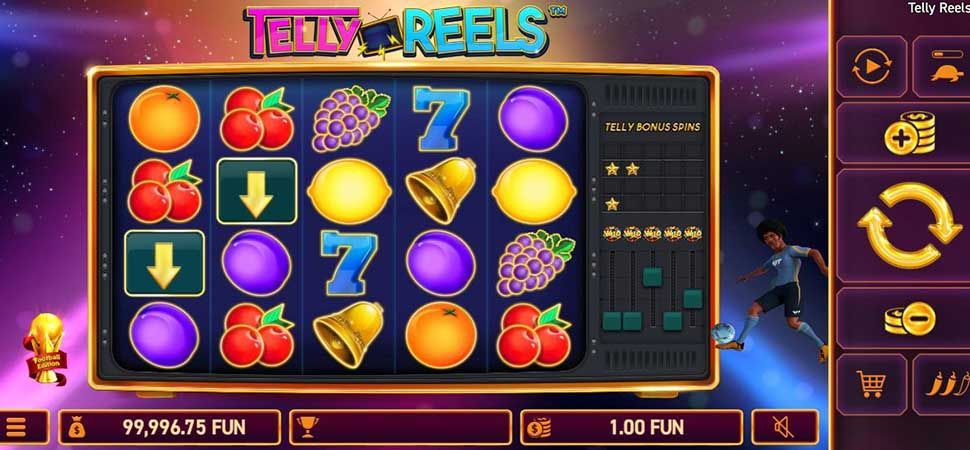The height and width of the screenshot is (450, 970).
Task: Click the golden bell on the bottom row
Action: pos(348,334)
